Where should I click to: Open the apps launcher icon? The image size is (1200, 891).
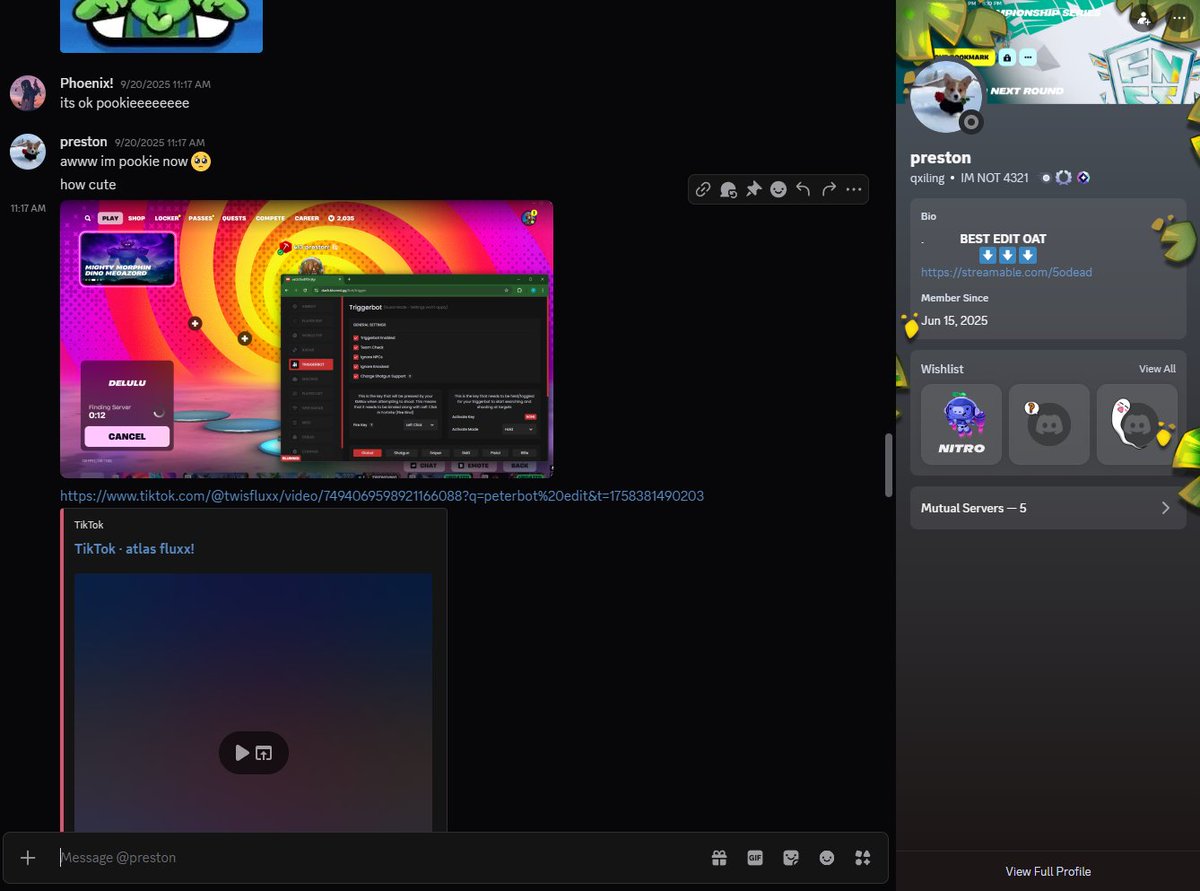coord(863,858)
